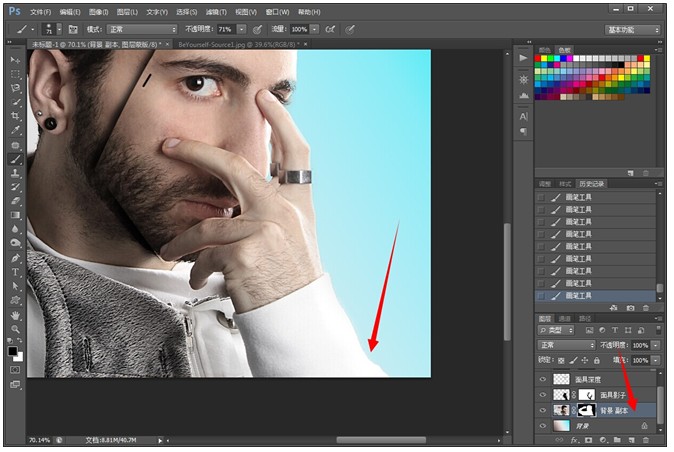This screenshot has height=452, width=674.
Task: Open flow 100% slider arrow
Action: point(315,29)
